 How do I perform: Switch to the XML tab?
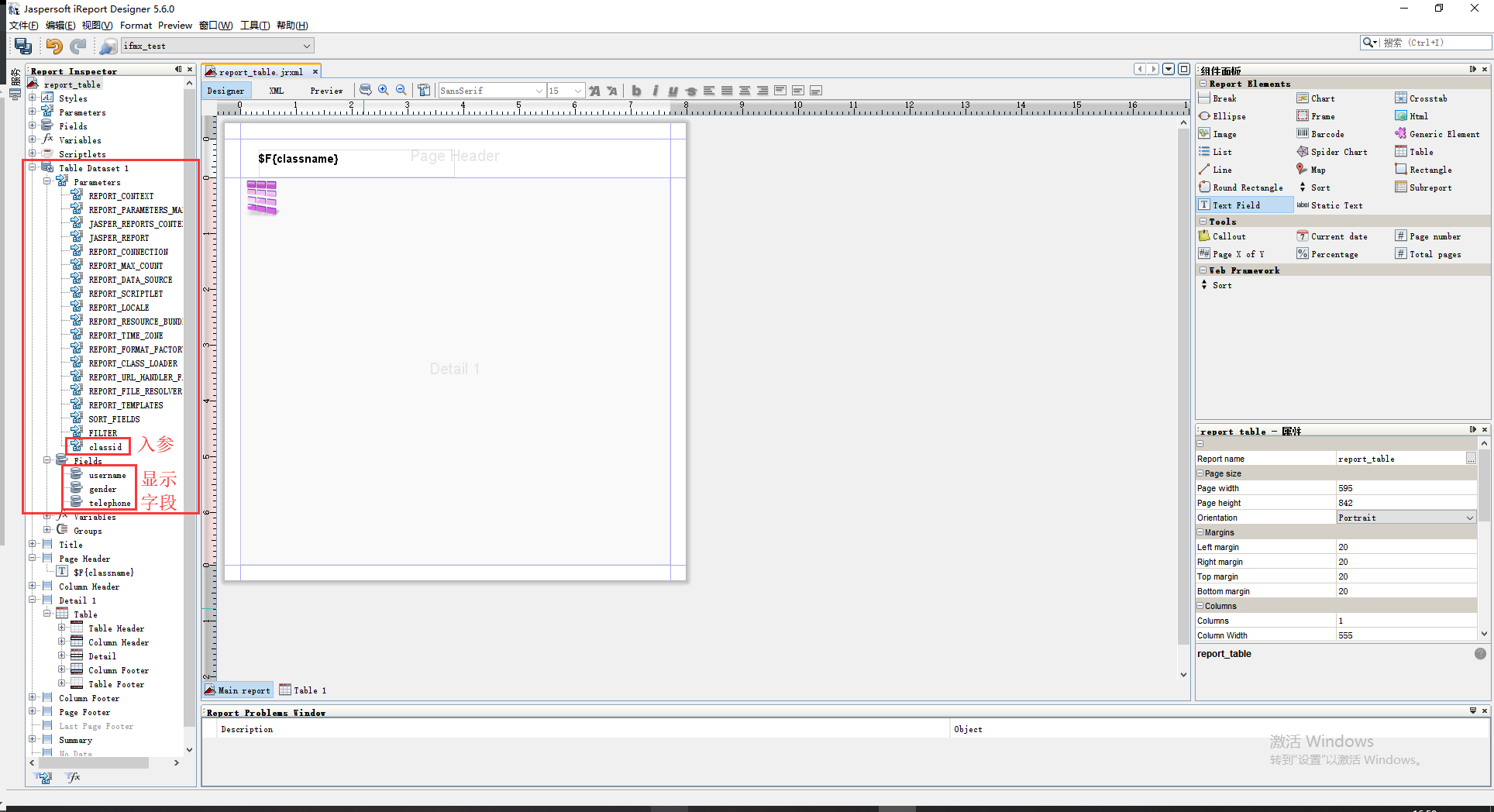click(276, 91)
